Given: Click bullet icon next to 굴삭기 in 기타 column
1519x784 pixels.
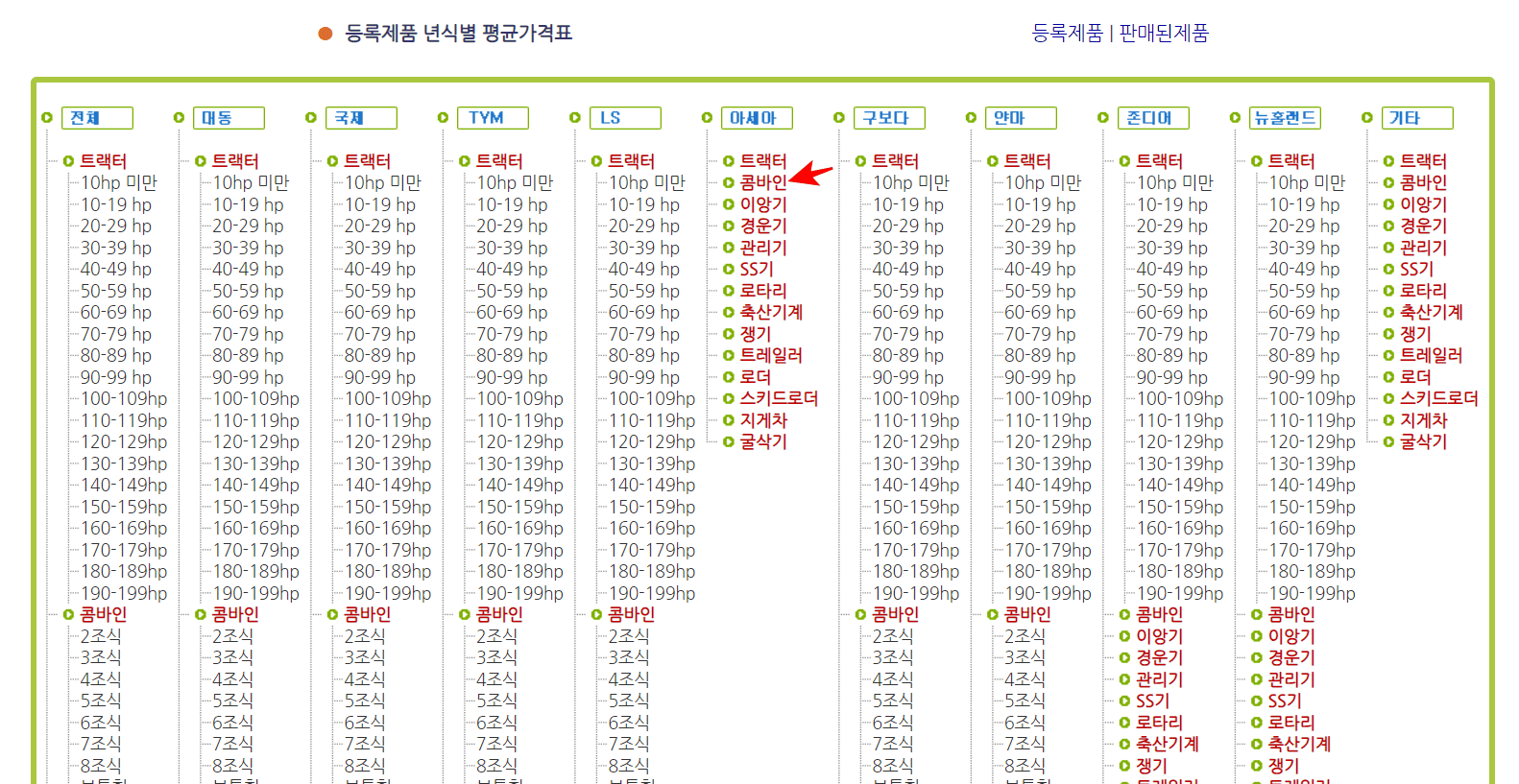Looking at the screenshot, I should tap(1388, 441).
